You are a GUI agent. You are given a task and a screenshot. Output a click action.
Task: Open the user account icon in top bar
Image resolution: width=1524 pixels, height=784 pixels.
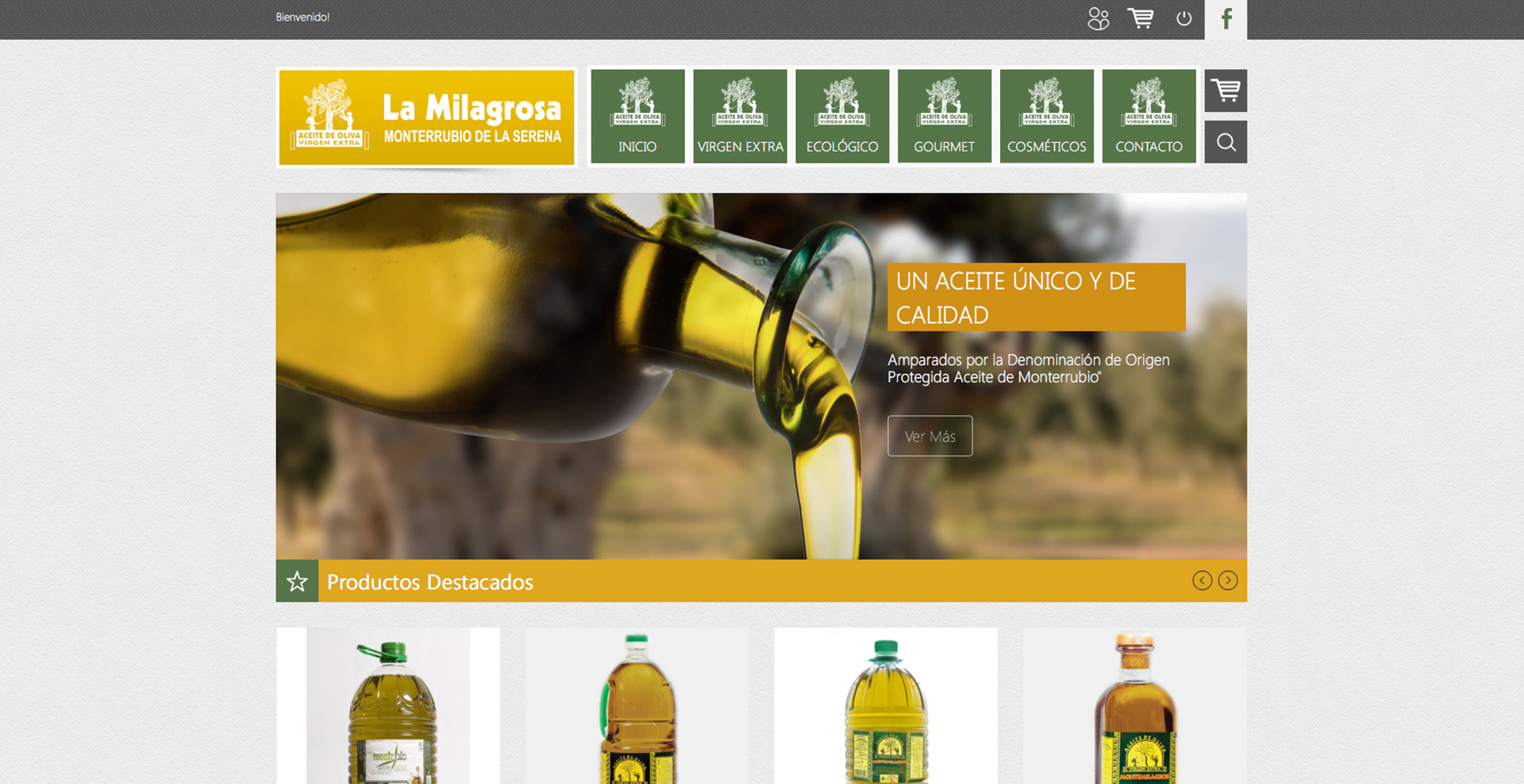click(1099, 19)
